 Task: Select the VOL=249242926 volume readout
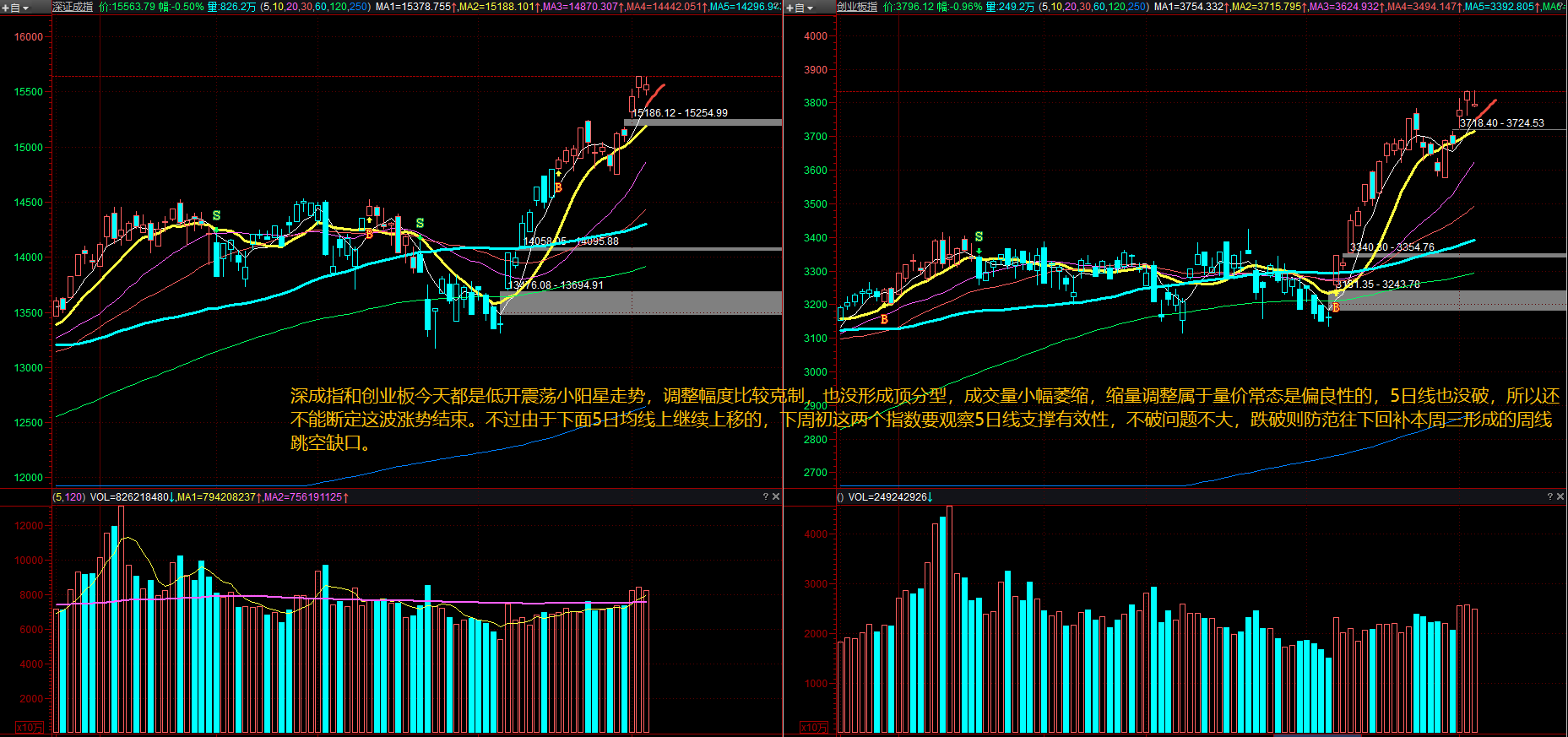[890, 497]
